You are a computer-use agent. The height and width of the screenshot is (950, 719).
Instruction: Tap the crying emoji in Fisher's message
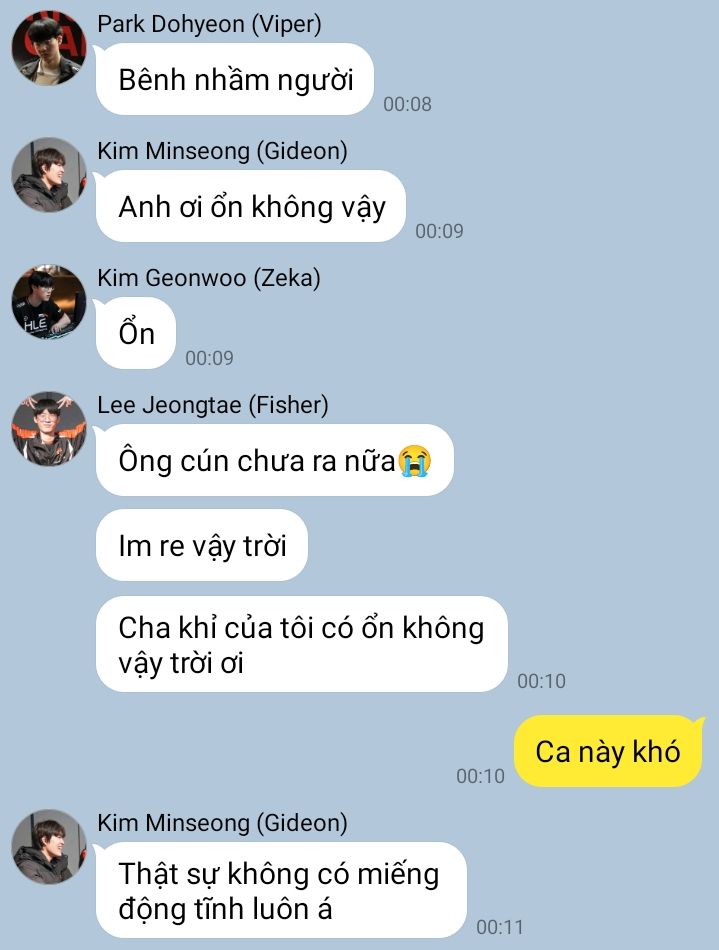(x=414, y=460)
